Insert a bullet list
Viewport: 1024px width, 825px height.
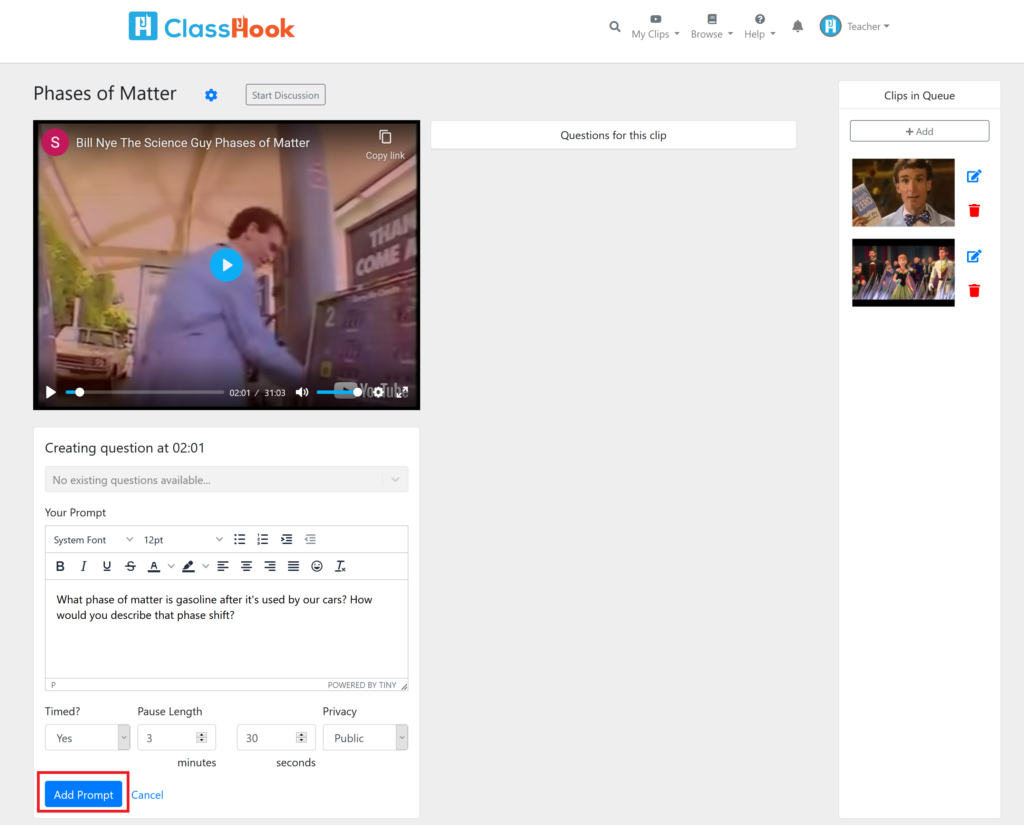point(240,540)
